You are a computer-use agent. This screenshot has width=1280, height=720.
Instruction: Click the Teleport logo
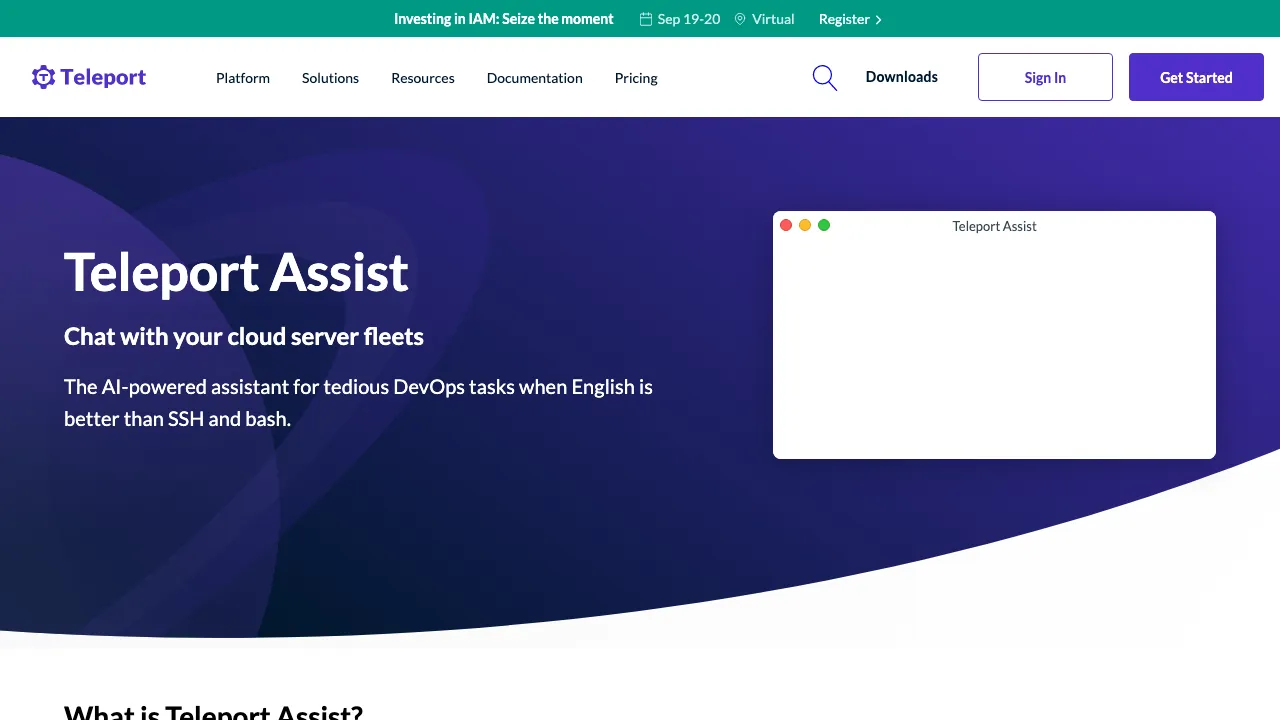pyautogui.click(x=89, y=77)
